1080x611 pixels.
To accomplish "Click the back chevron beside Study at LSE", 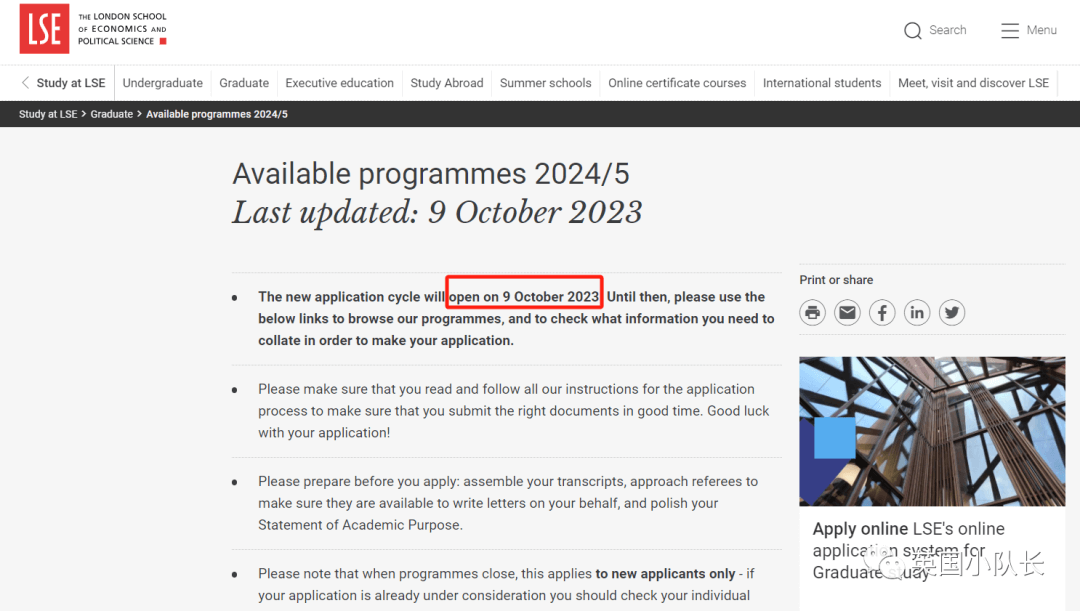I will coord(25,83).
